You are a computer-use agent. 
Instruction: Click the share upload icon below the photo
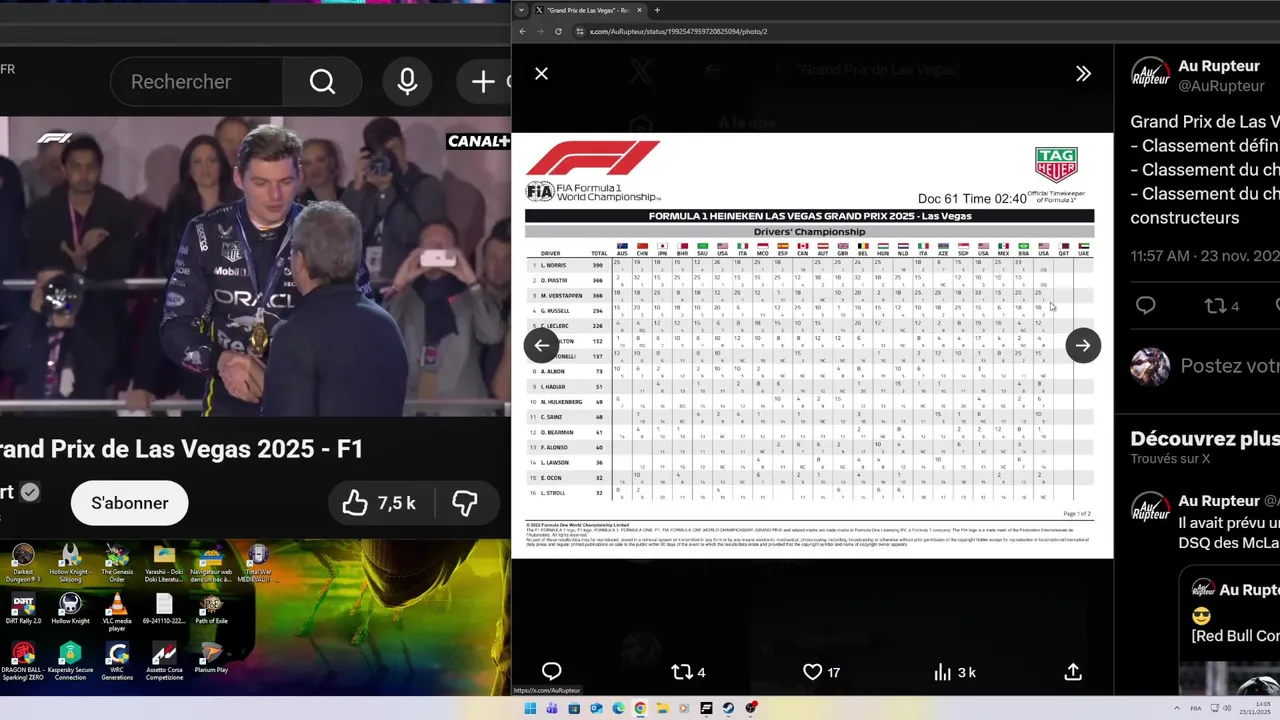point(1073,672)
